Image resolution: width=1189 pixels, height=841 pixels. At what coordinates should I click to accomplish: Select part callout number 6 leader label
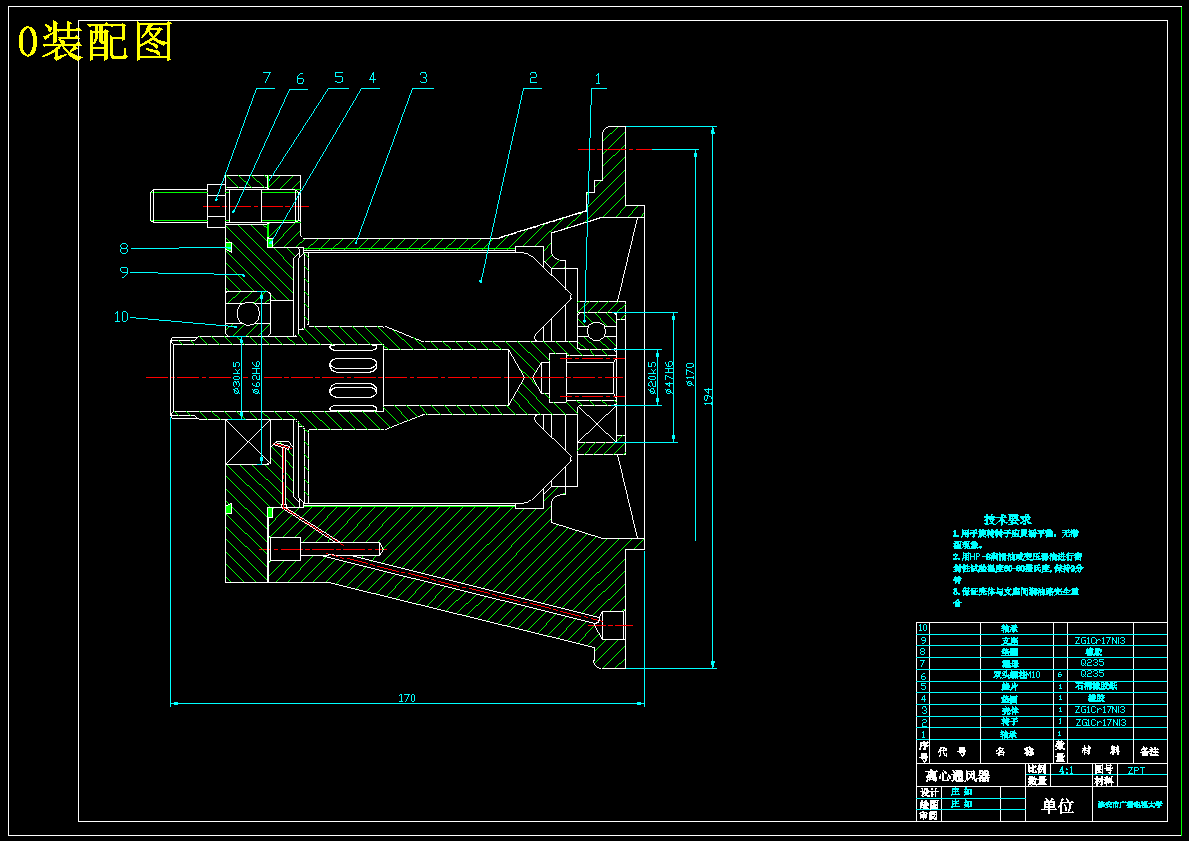point(300,79)
